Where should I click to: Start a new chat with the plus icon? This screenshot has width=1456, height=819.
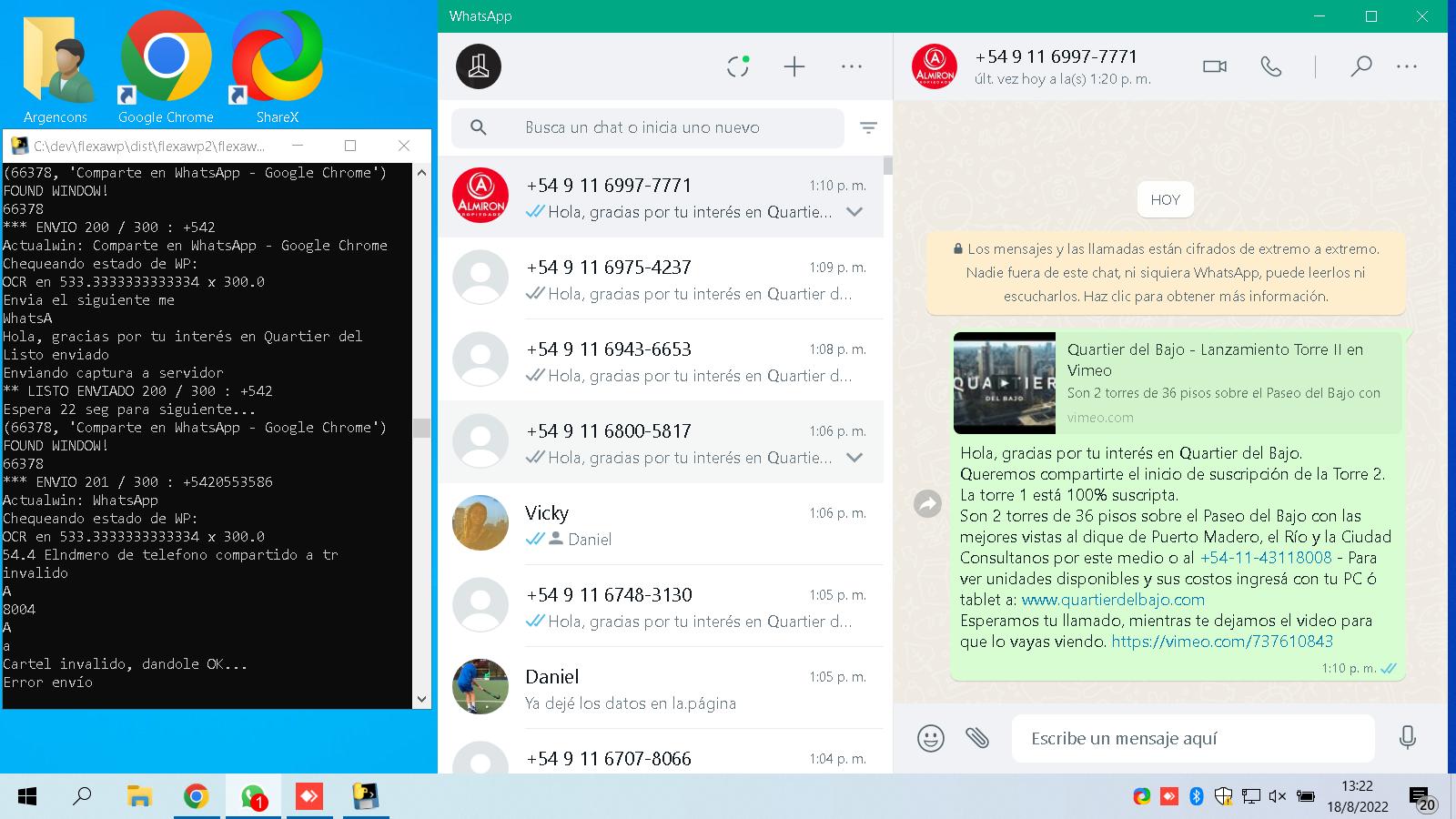794,66
